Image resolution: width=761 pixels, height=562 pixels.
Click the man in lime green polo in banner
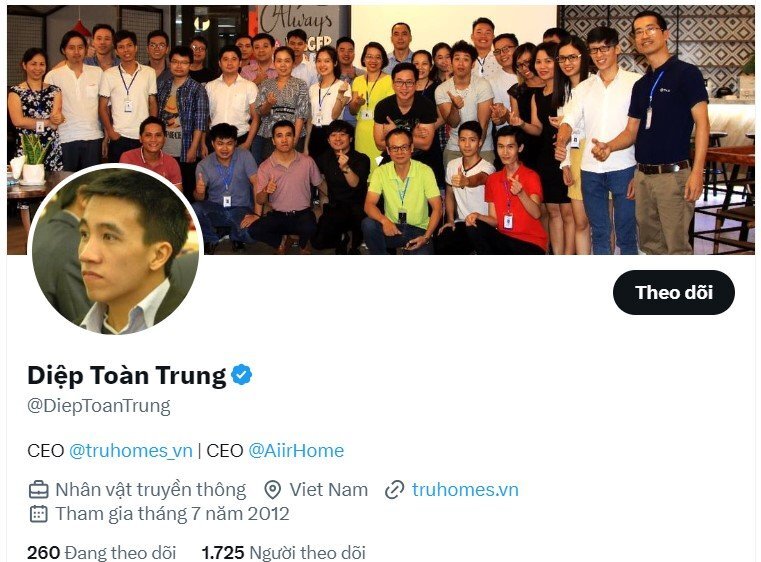[402, 189]
